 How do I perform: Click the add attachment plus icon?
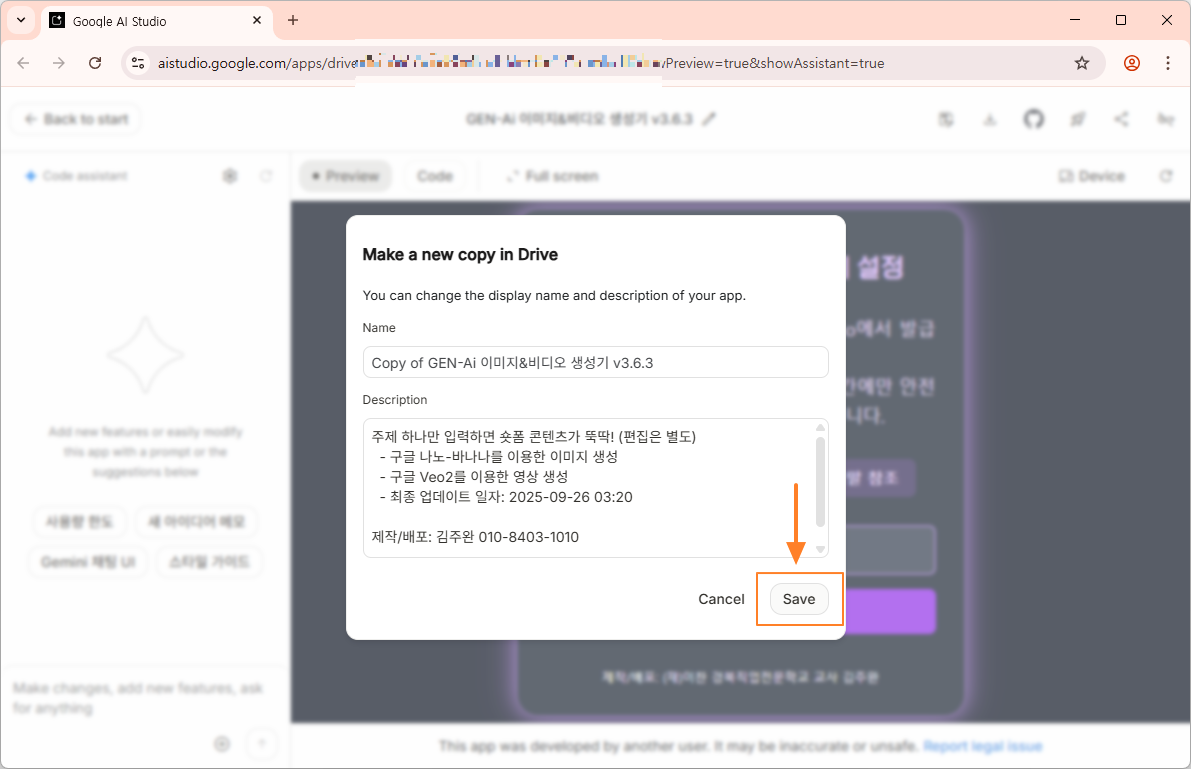pyautogui.click(x=222, y=743)
